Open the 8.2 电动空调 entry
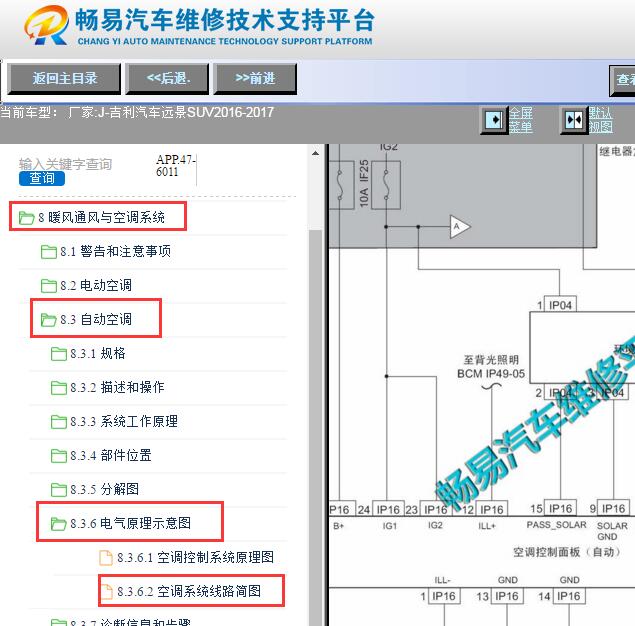Viewport: 635px width, 626px height. (96, 285)
